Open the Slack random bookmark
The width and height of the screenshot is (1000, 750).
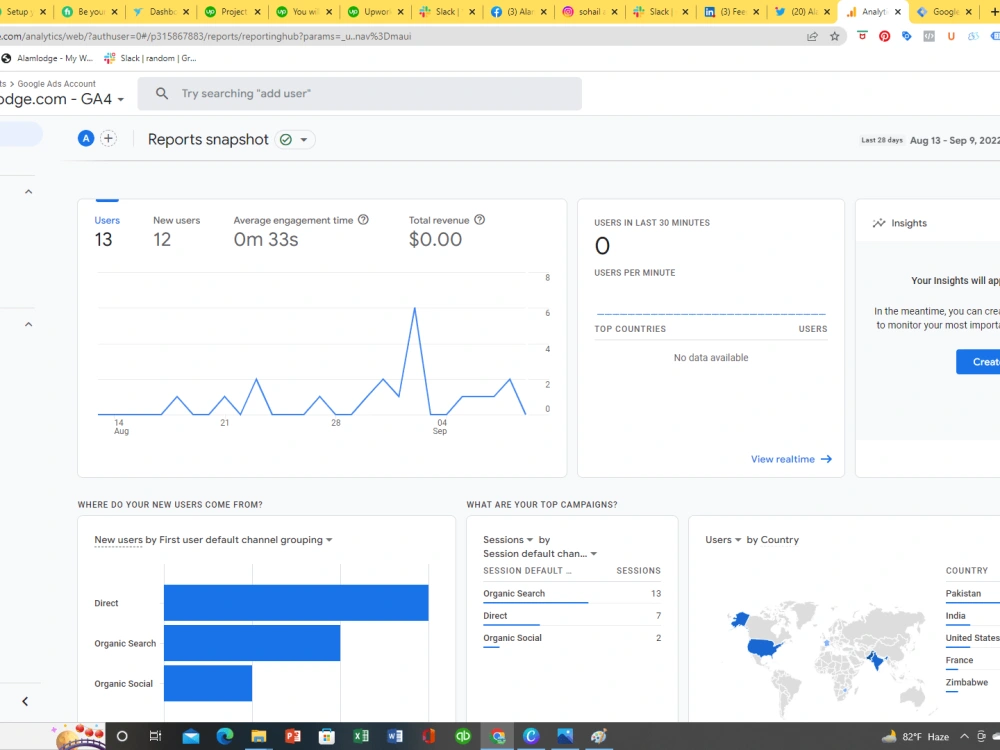click(x=151, y=58)
